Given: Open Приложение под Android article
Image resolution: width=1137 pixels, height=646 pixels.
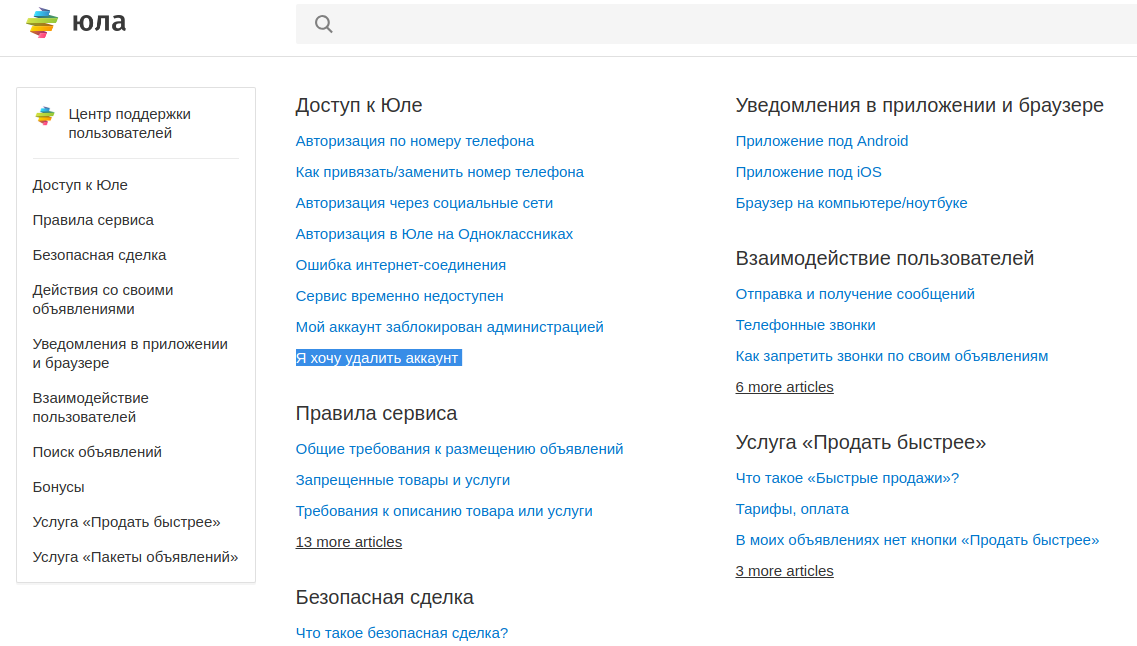Looking at the screenshot, I should click(822, 141).
